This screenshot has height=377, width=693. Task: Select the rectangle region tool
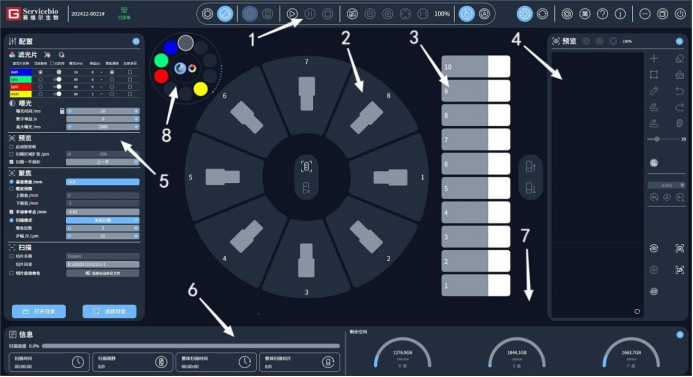click(654, 75)
